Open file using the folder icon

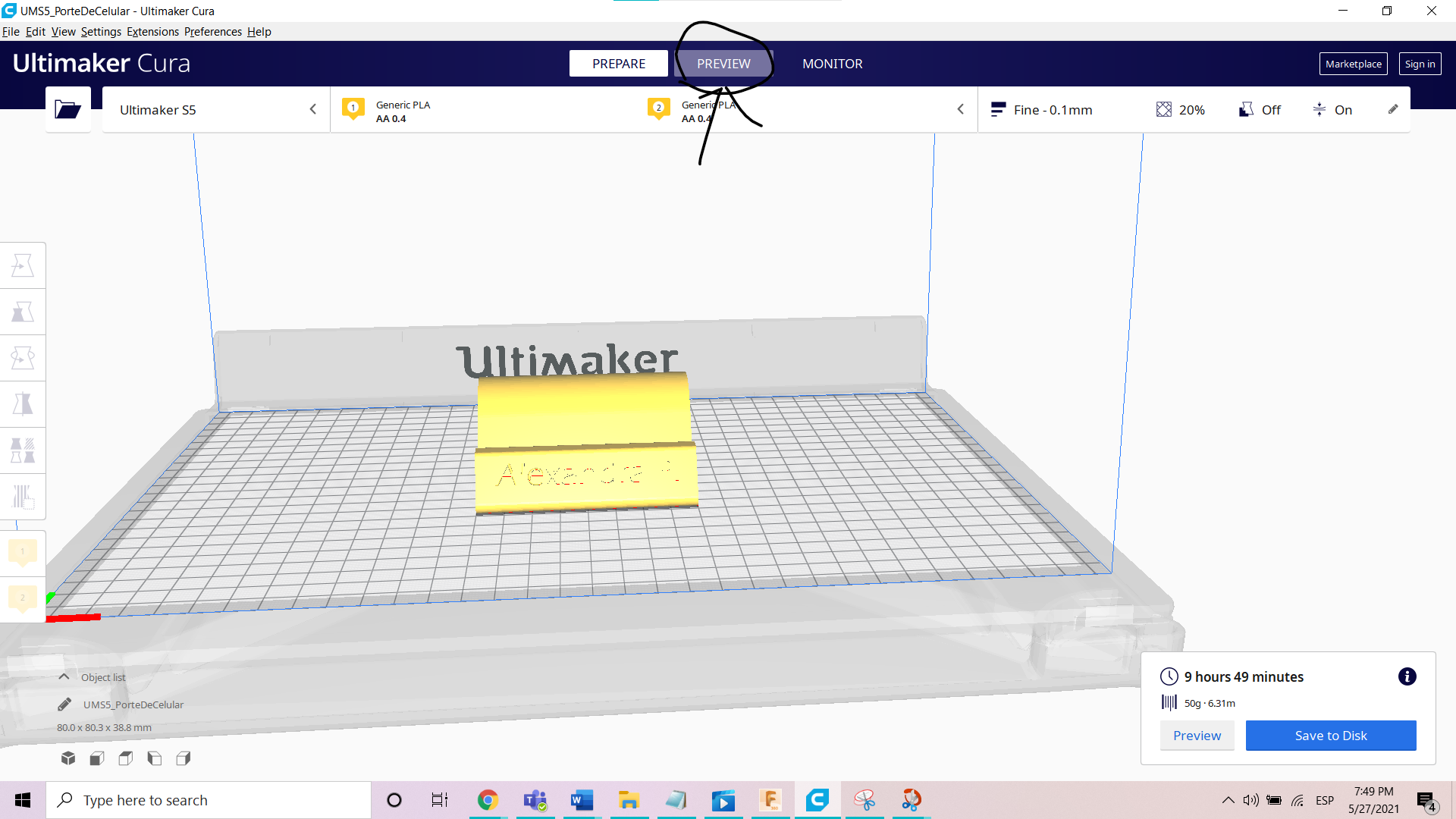[x=67, y=110]
